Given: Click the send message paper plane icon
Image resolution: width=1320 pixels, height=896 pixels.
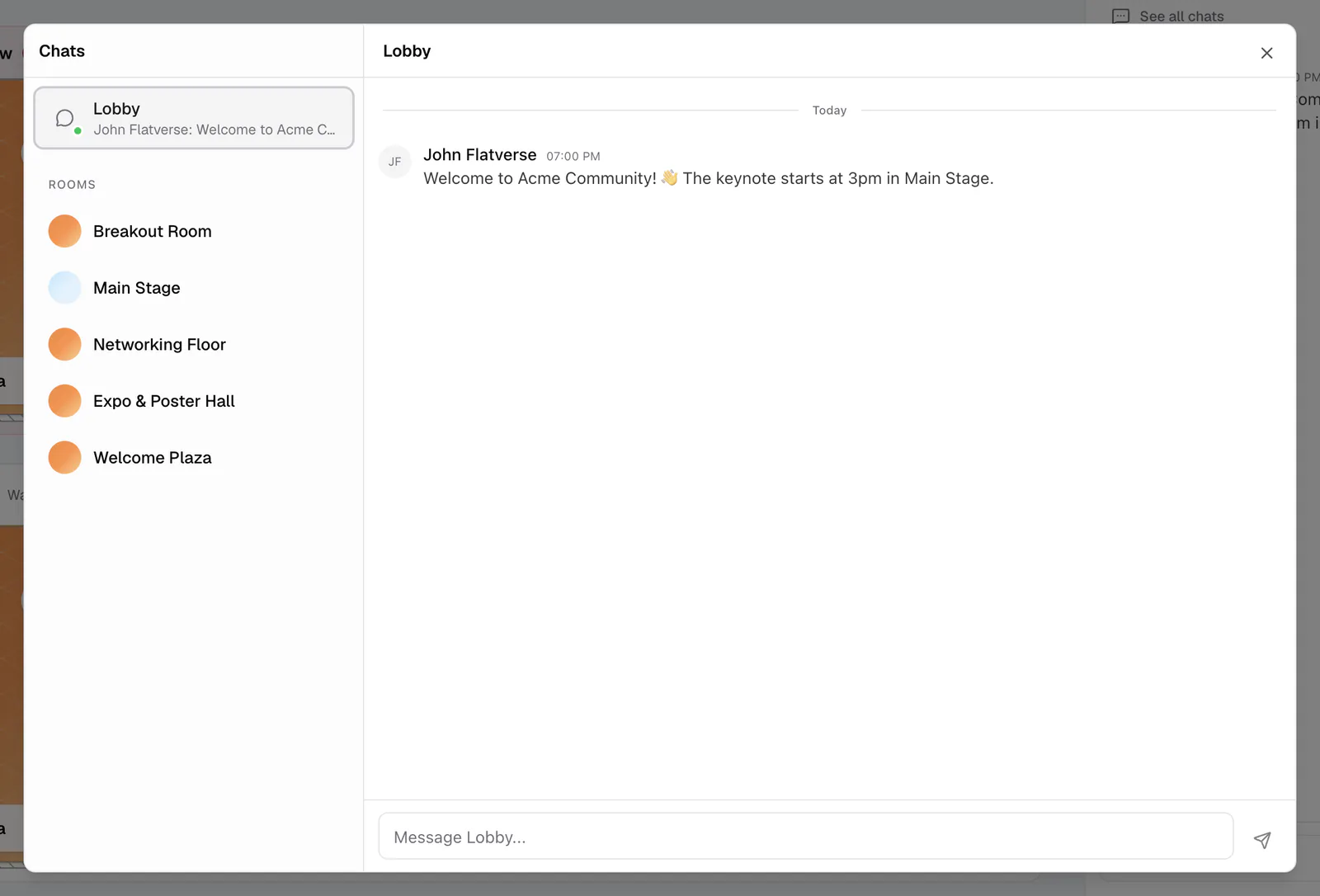Looking at the screenshot, I should 1262,839.
